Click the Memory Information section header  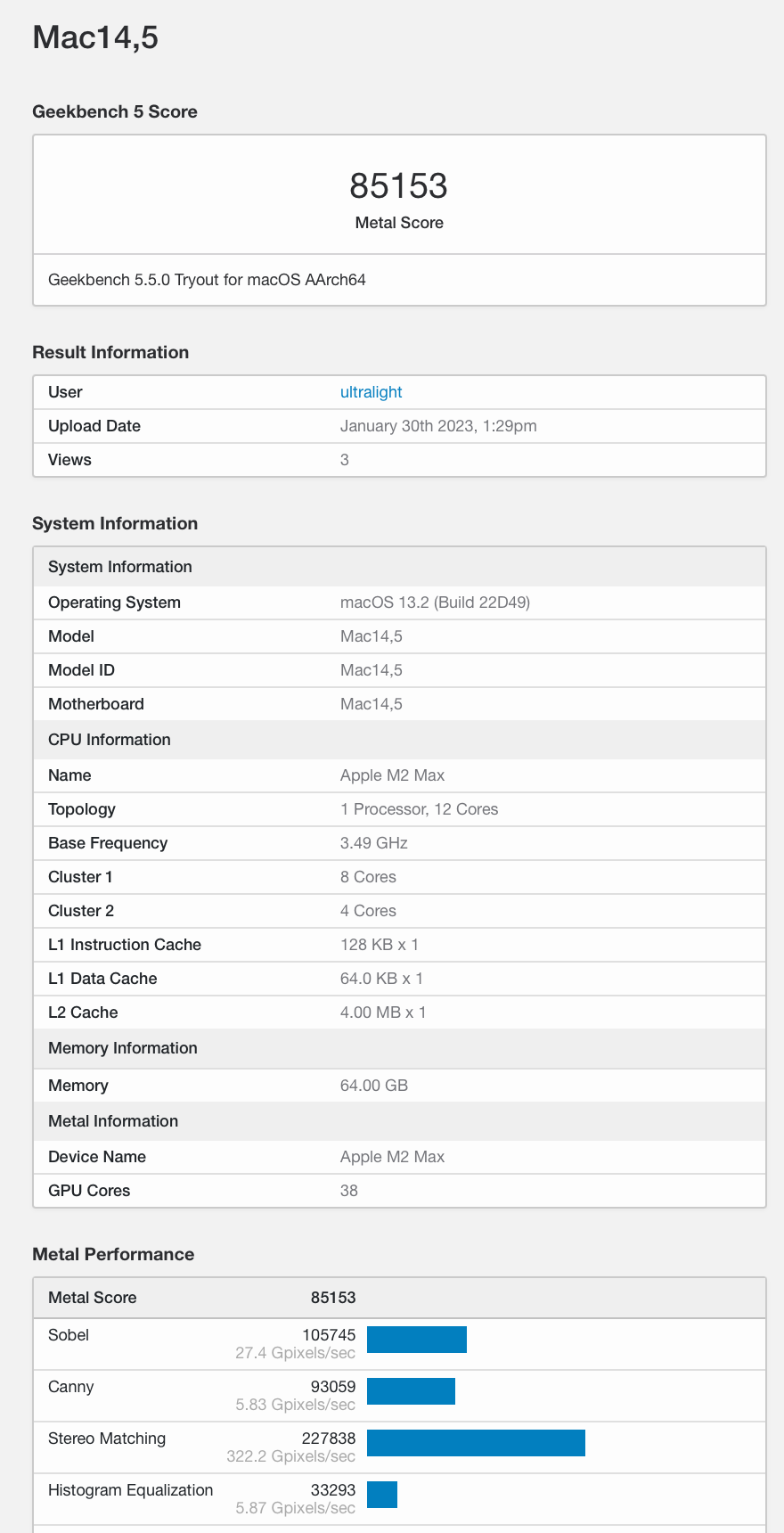(123, 1048)
